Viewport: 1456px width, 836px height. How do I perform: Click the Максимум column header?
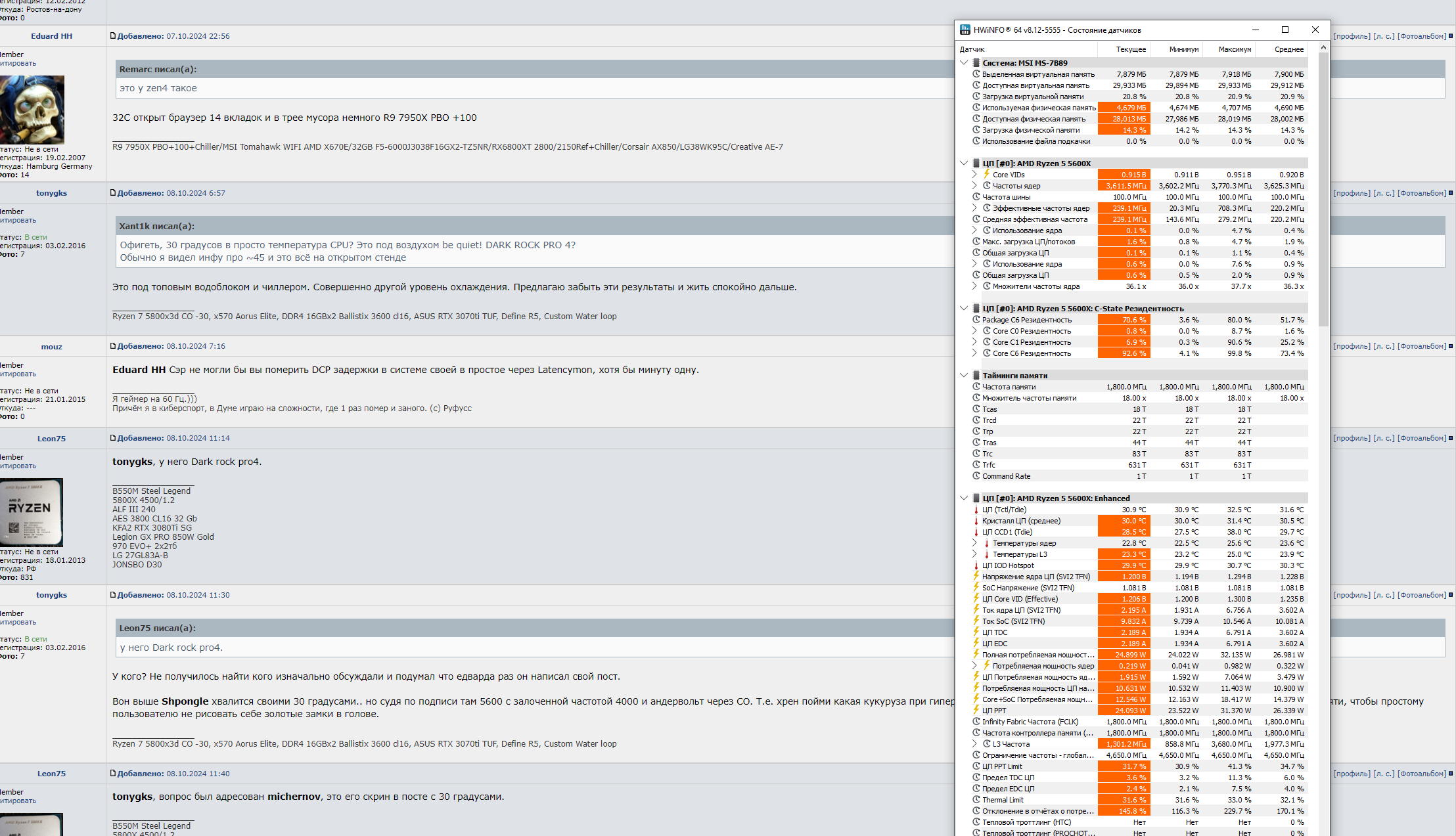tap(1235, 49)
